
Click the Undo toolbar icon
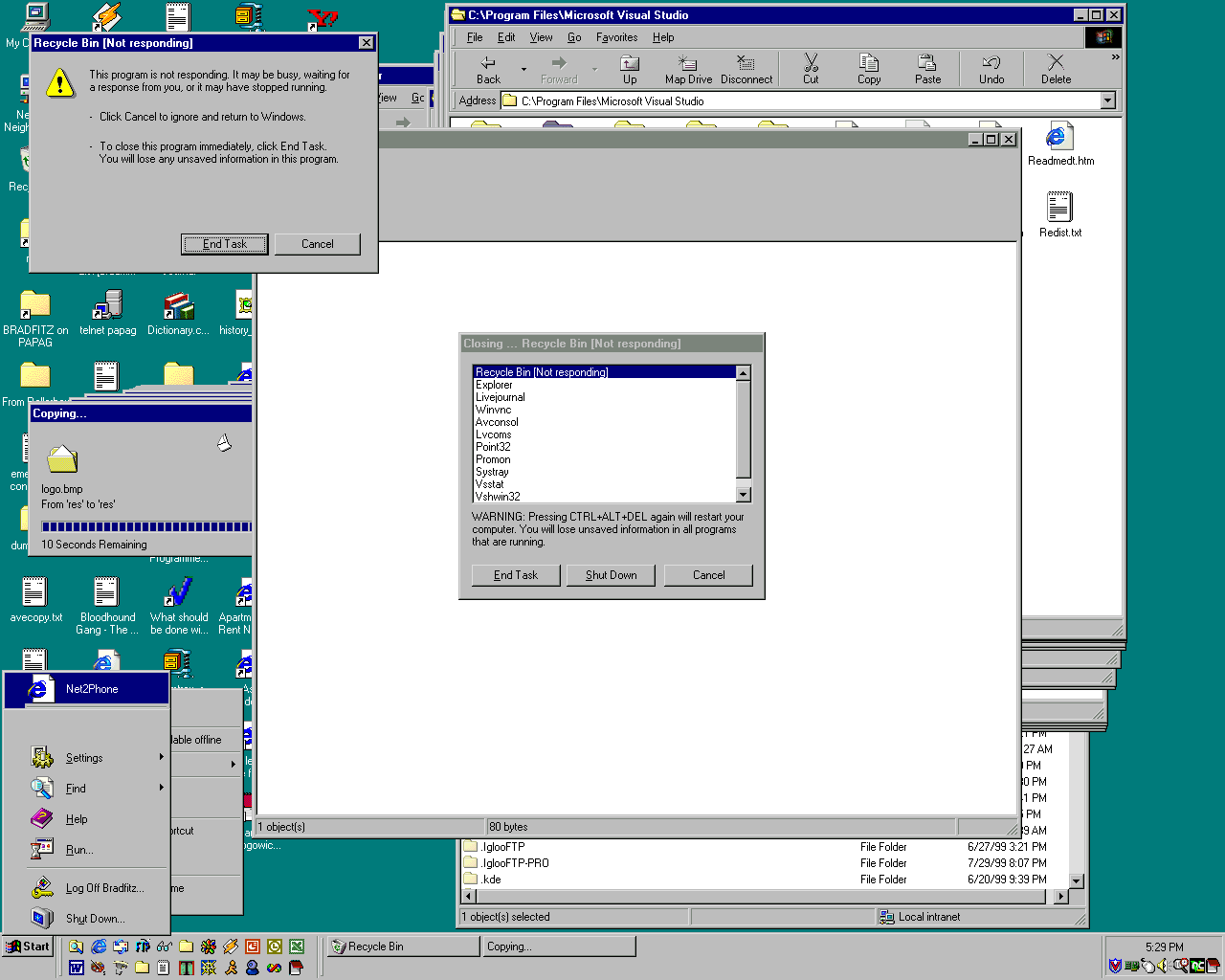pos(991,70)
